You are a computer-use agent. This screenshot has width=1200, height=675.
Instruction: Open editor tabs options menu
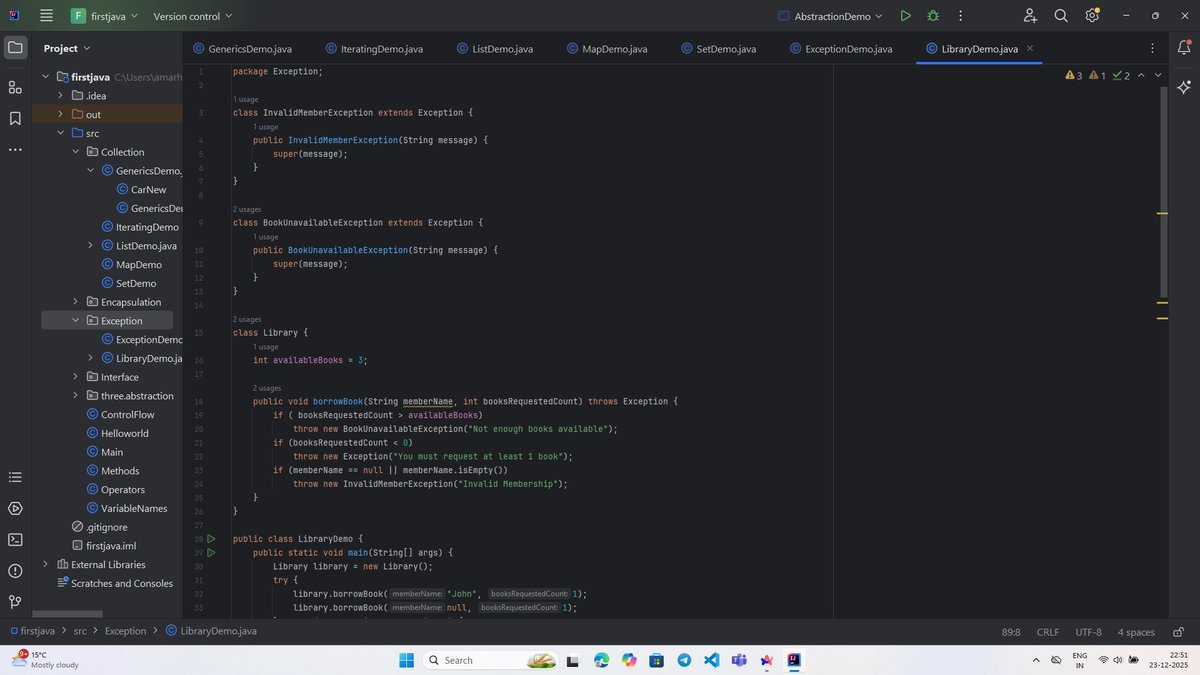coord(1153,48)
